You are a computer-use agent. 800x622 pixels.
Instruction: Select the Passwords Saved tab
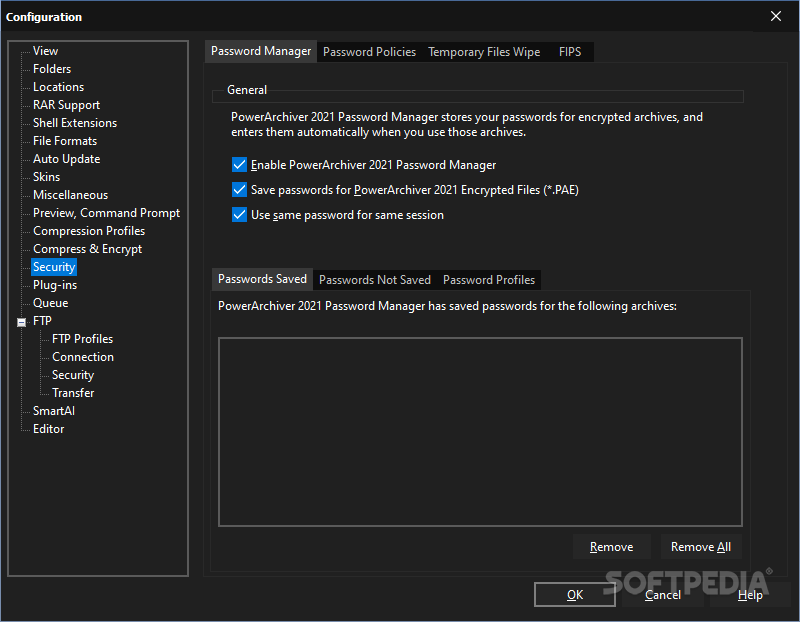pos(262,279)
